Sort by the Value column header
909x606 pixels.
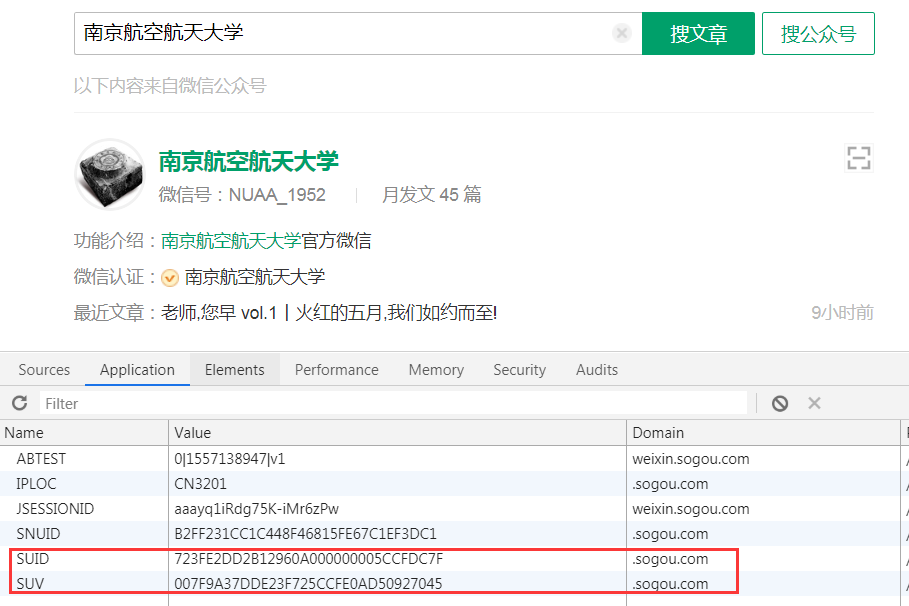point(397,433)
